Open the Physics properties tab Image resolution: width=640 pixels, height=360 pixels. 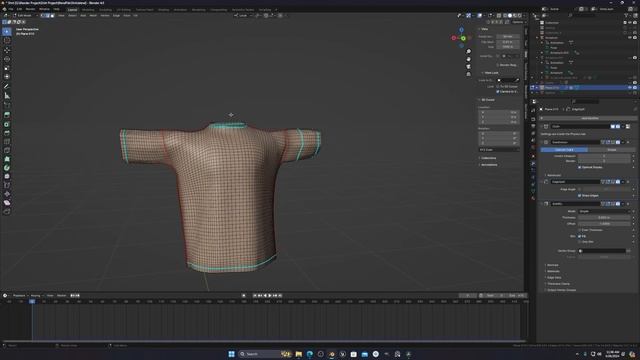533,177
